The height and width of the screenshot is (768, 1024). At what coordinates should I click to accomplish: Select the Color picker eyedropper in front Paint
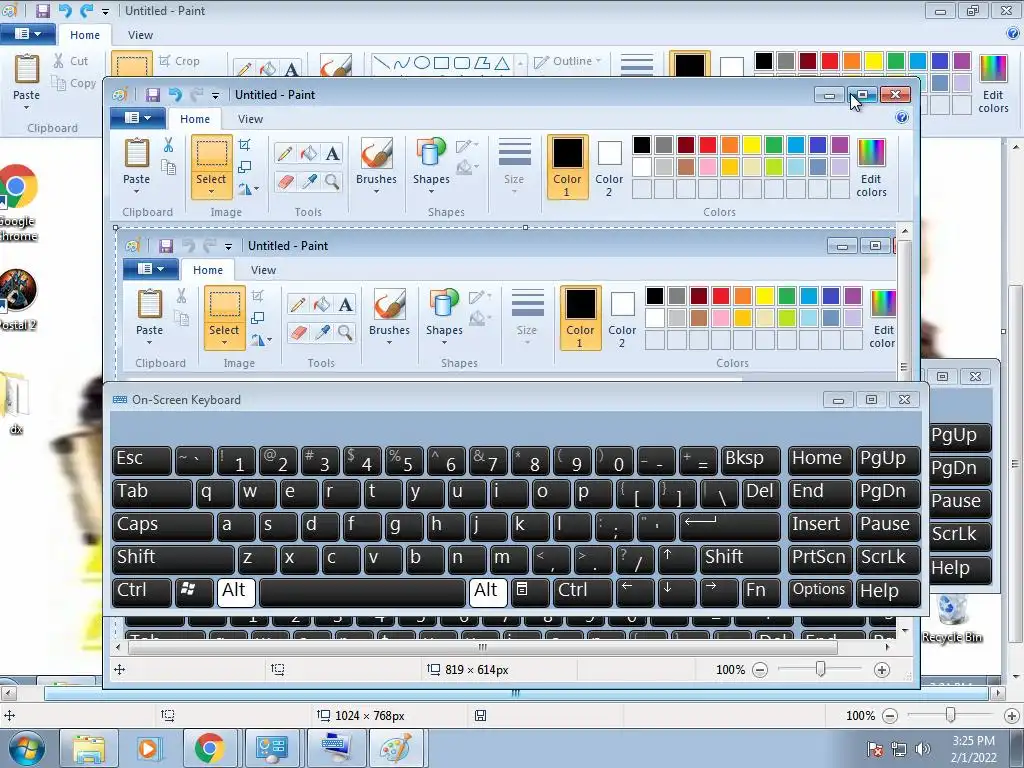click(308, 182)
